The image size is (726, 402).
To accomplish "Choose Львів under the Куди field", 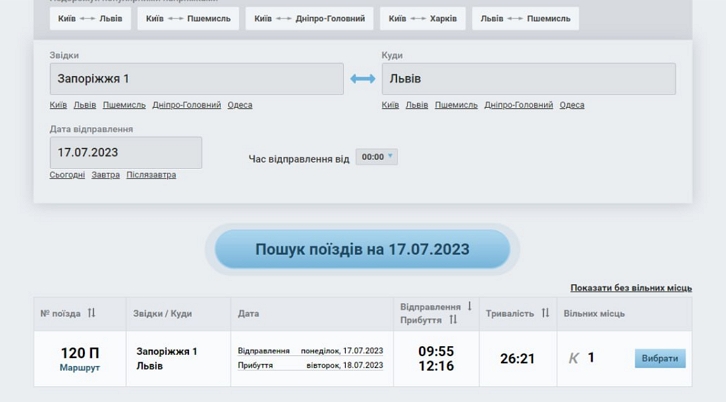I will (417, 105).
